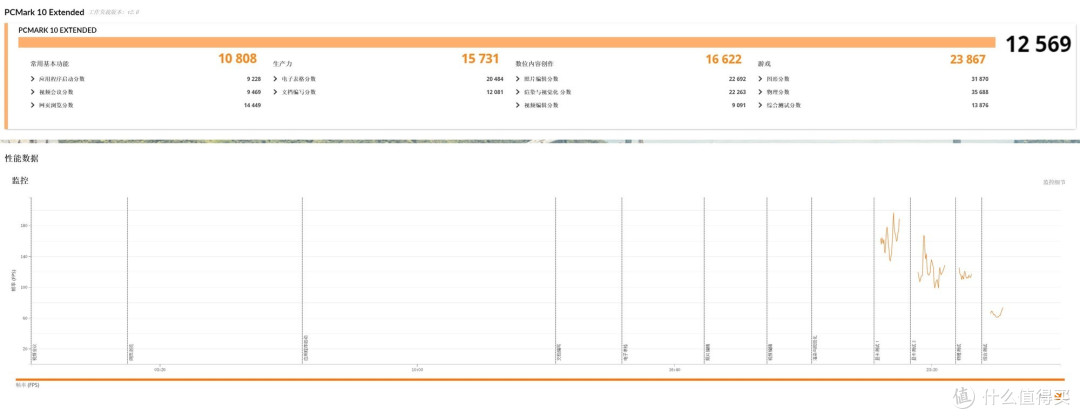Click the 22 263 rendering value

[x=737, y=92]
